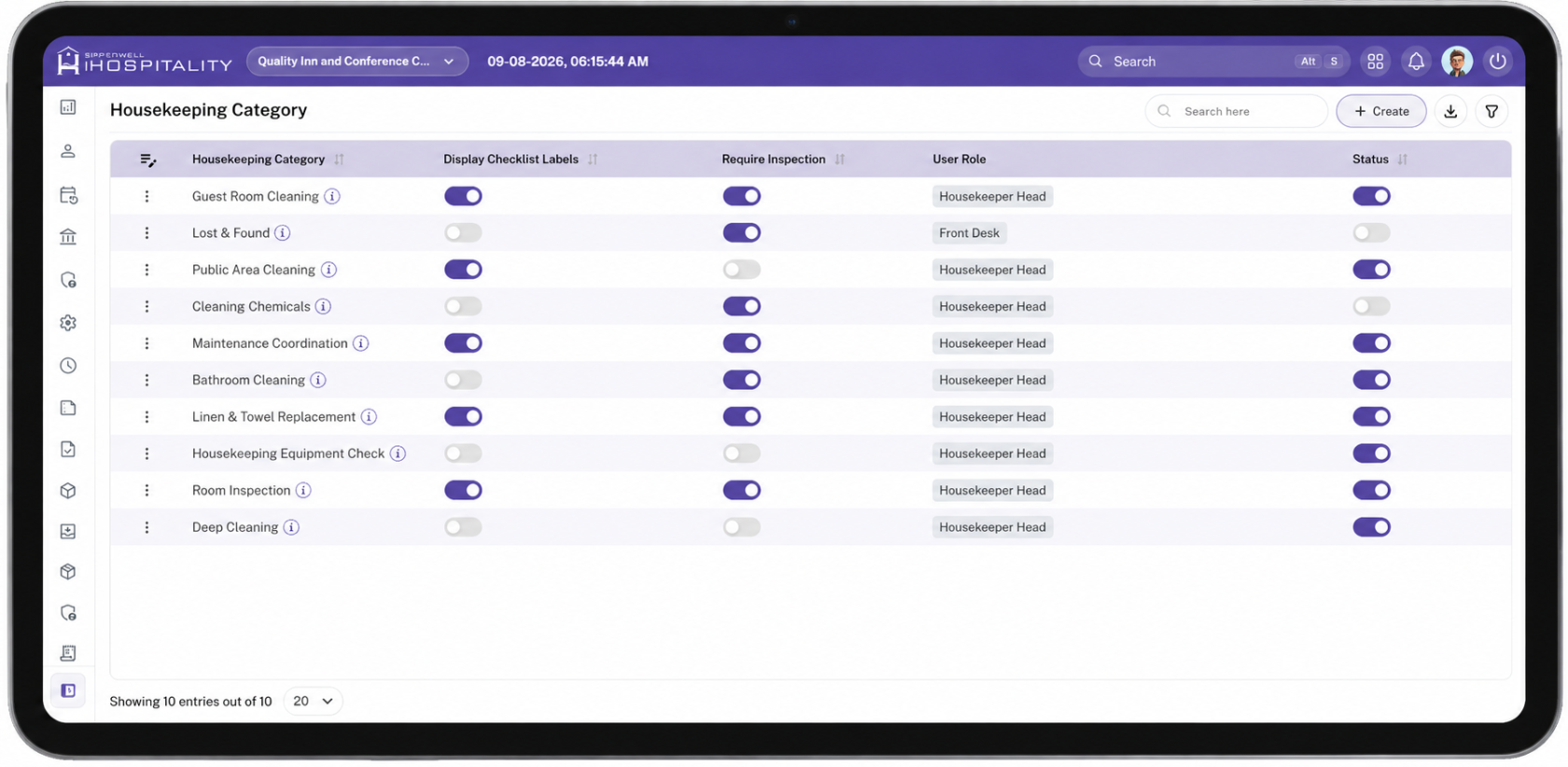
Task: Open the clock history sidebar icon
Action: pos(68,366)
